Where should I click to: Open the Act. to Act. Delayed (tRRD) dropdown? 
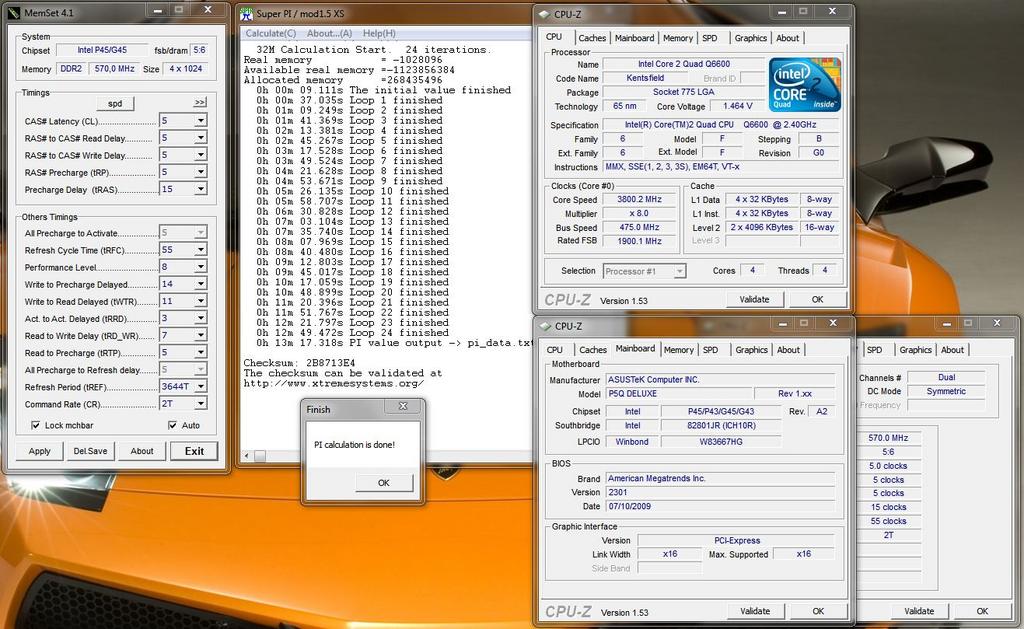click(200, 318)
